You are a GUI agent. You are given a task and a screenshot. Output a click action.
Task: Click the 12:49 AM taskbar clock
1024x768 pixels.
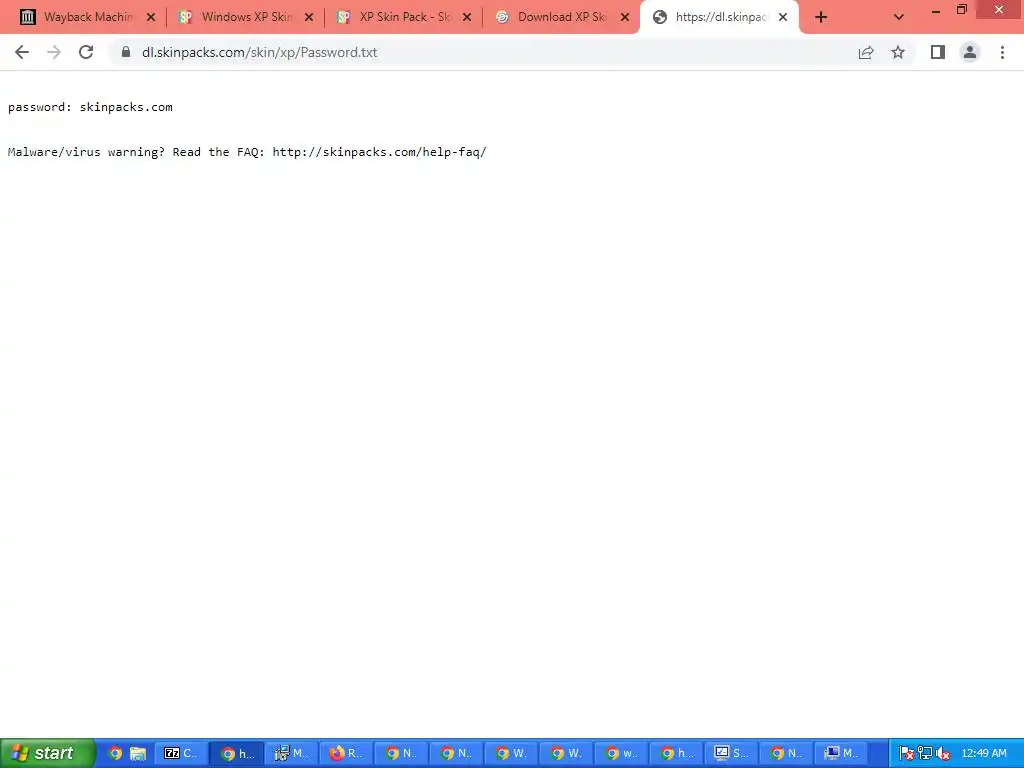[x=984, y=753]
